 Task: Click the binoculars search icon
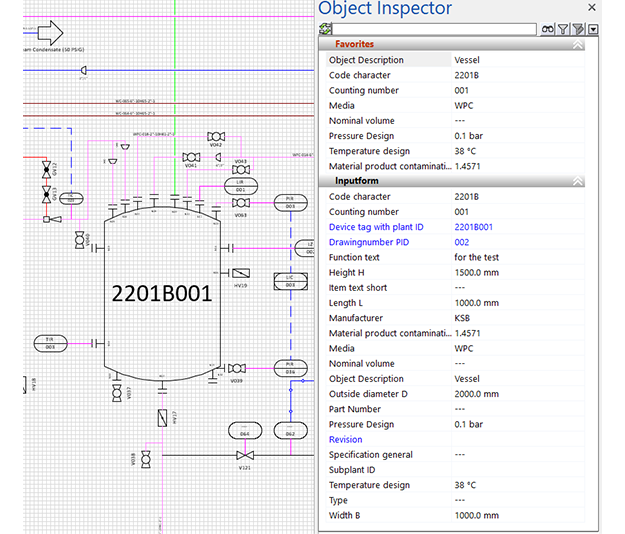click(548, 30)
